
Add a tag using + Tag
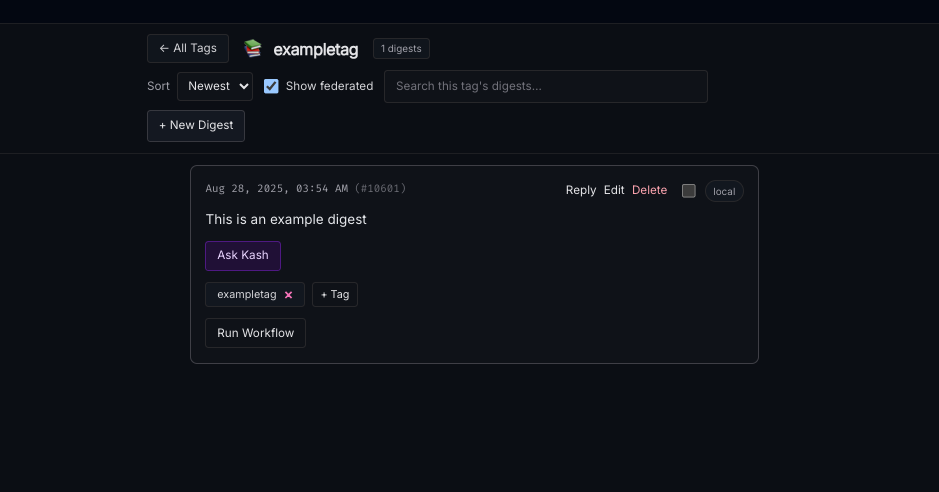335,295
